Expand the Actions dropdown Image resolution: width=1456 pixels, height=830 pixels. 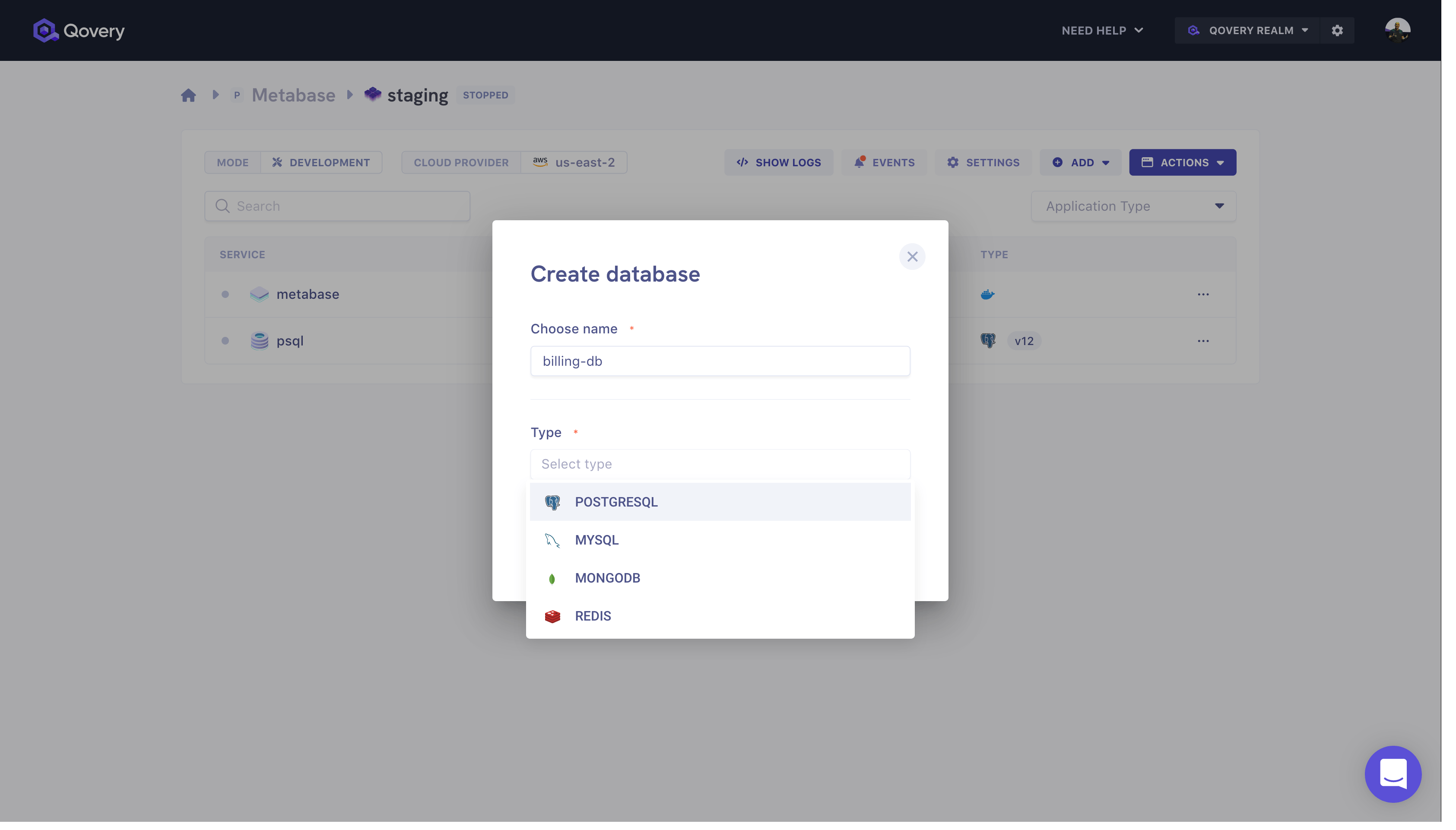coord(1182,162)
